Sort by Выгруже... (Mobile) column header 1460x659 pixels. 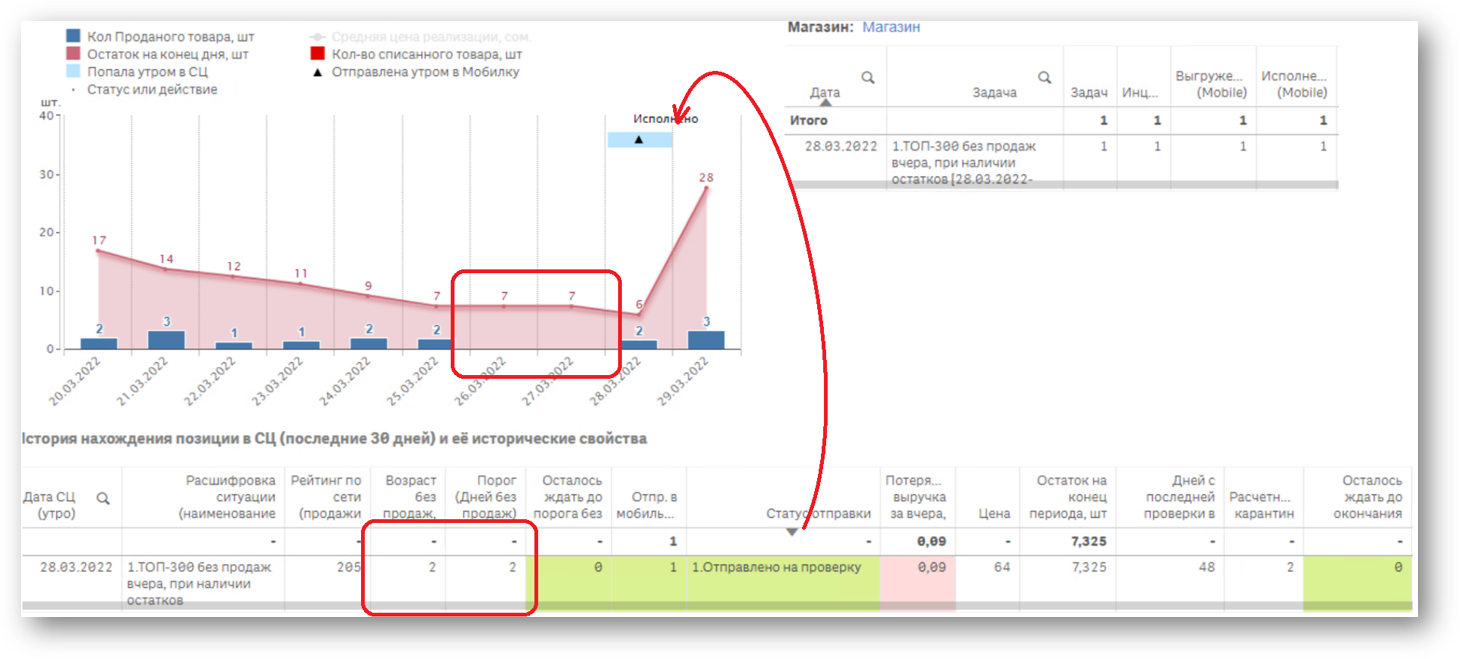point(1211,84)
